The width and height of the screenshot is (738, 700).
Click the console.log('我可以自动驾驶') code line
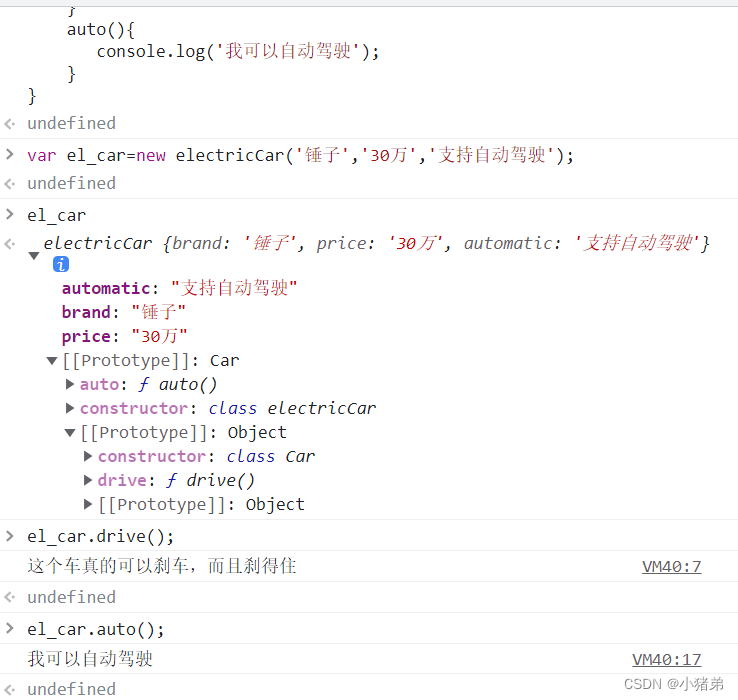(x=238, y=51)
